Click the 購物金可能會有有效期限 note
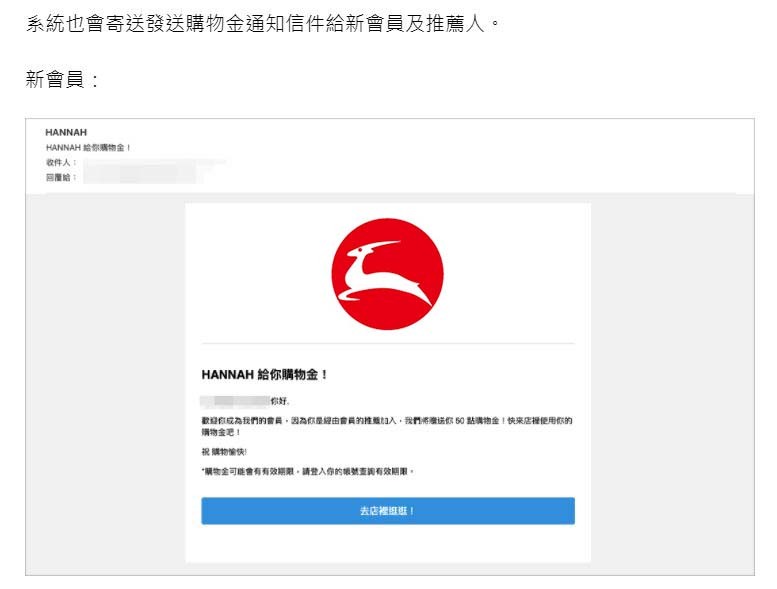This screenshot has width=777, height=589. [308, 472]
